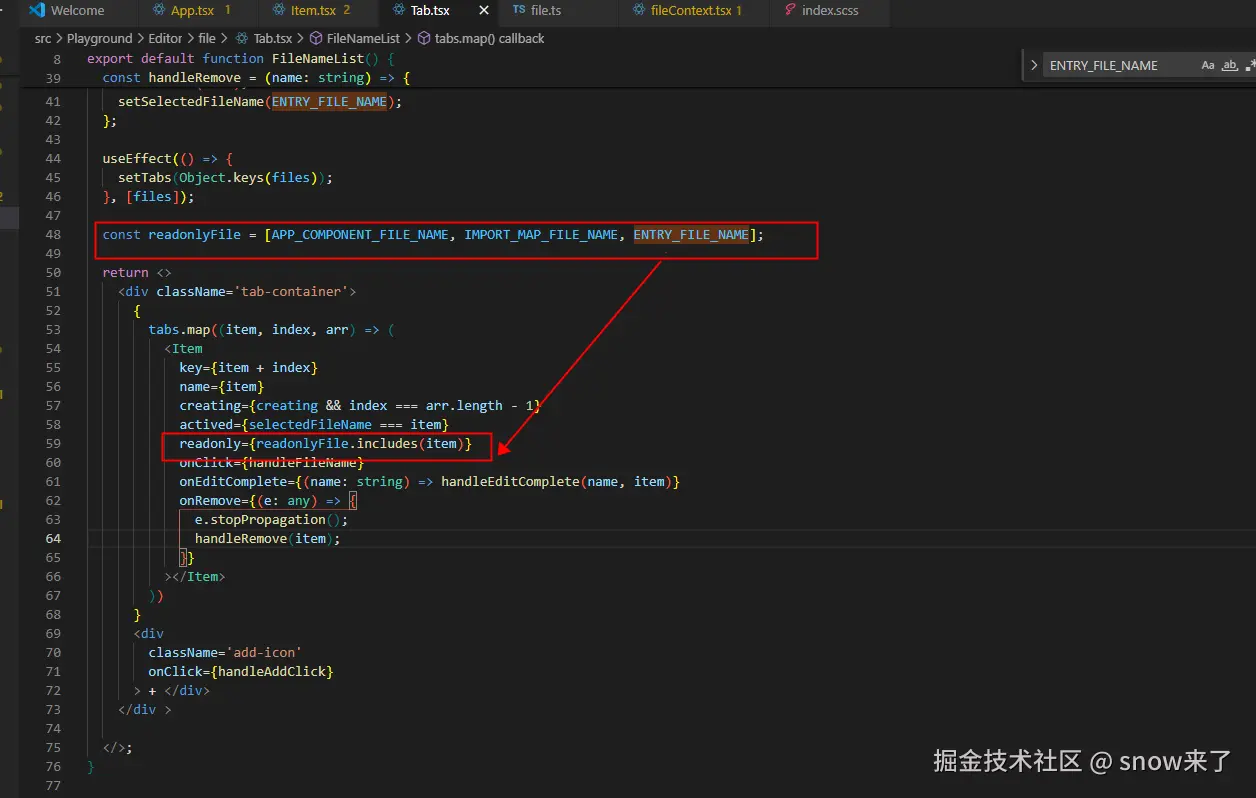
Task: Click setSelectedFileName on line 41
Action: pos(191,101)
